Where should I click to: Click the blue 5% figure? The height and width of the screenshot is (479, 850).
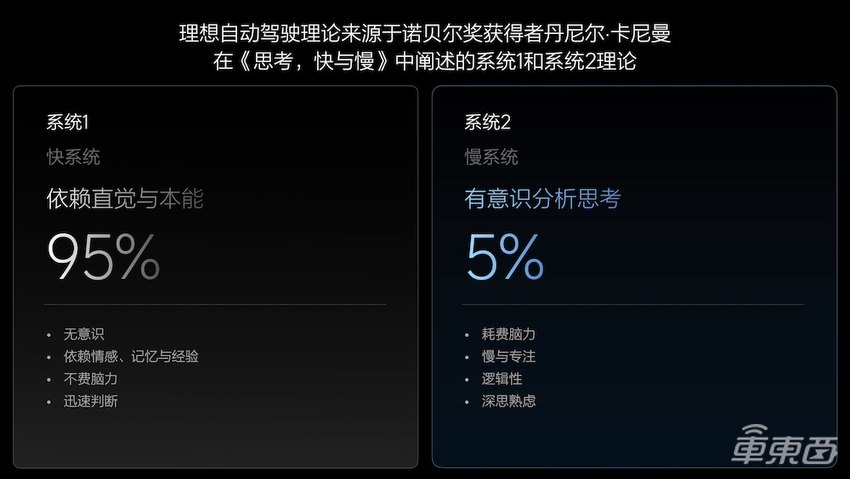click(x=505, y=257)
